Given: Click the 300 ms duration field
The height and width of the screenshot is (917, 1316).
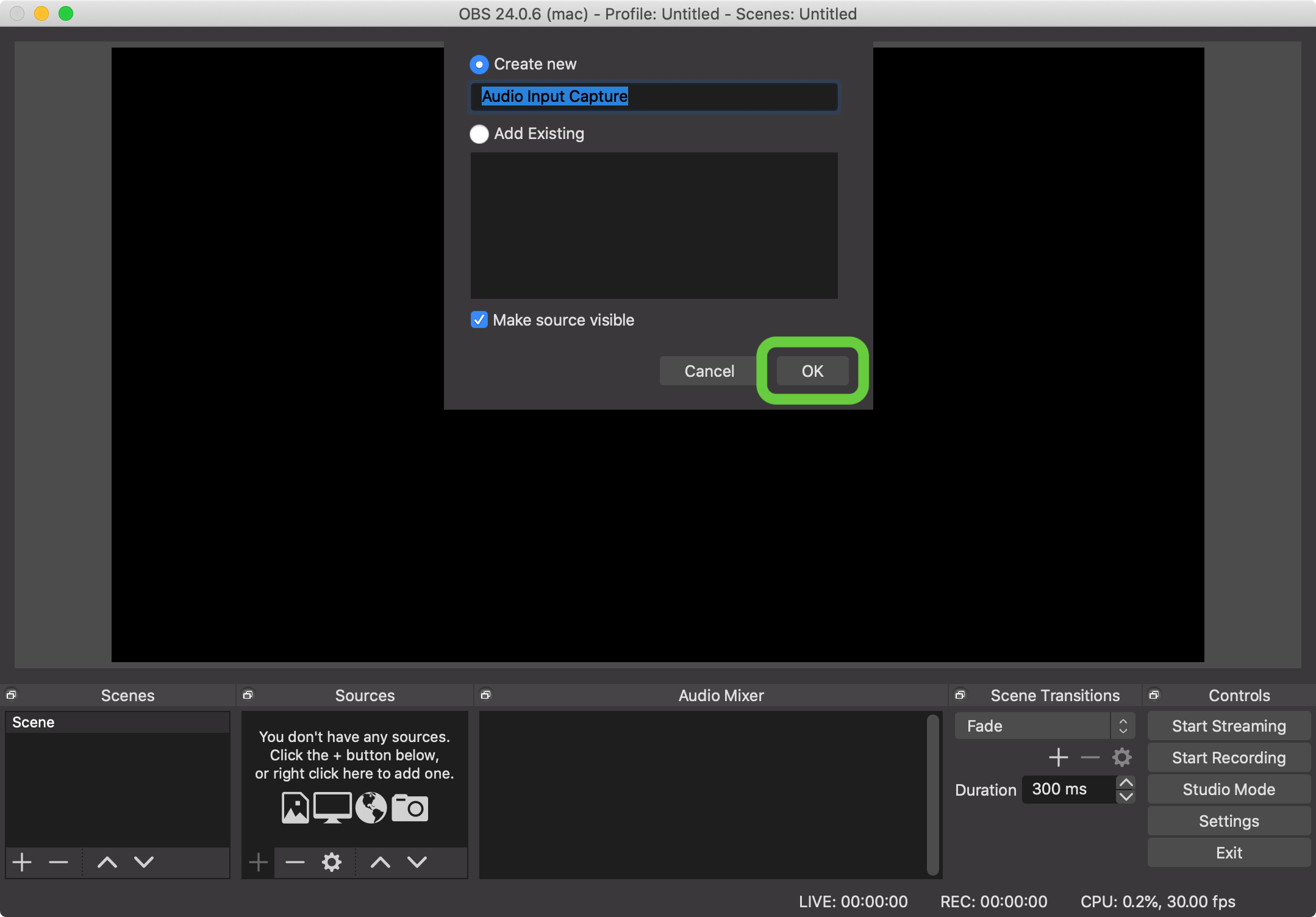Looking at the screenshot, I should (1070, 789).
